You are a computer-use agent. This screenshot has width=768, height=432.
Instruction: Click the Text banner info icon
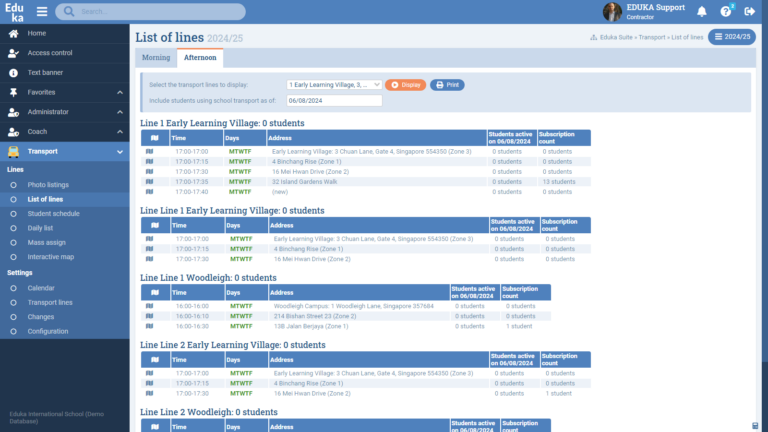click(13, 73)
